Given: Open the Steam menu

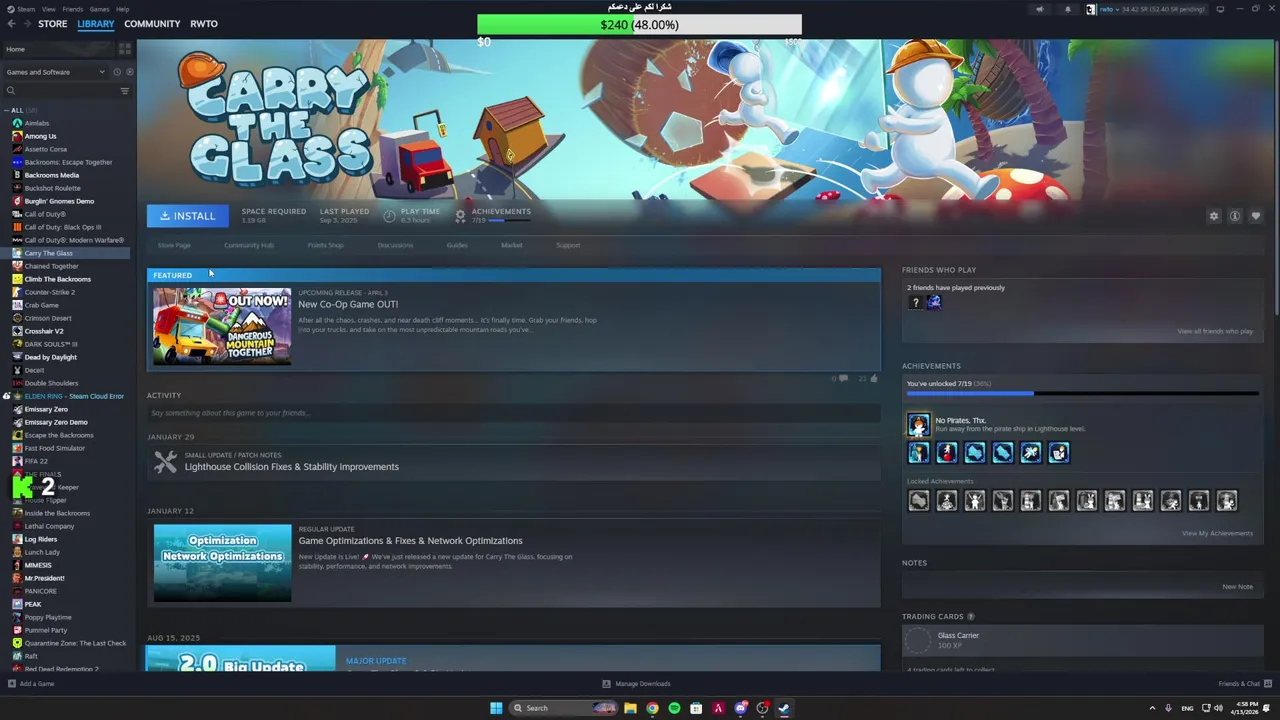Looking at the screenshot, I should click(x=26, y=9).
